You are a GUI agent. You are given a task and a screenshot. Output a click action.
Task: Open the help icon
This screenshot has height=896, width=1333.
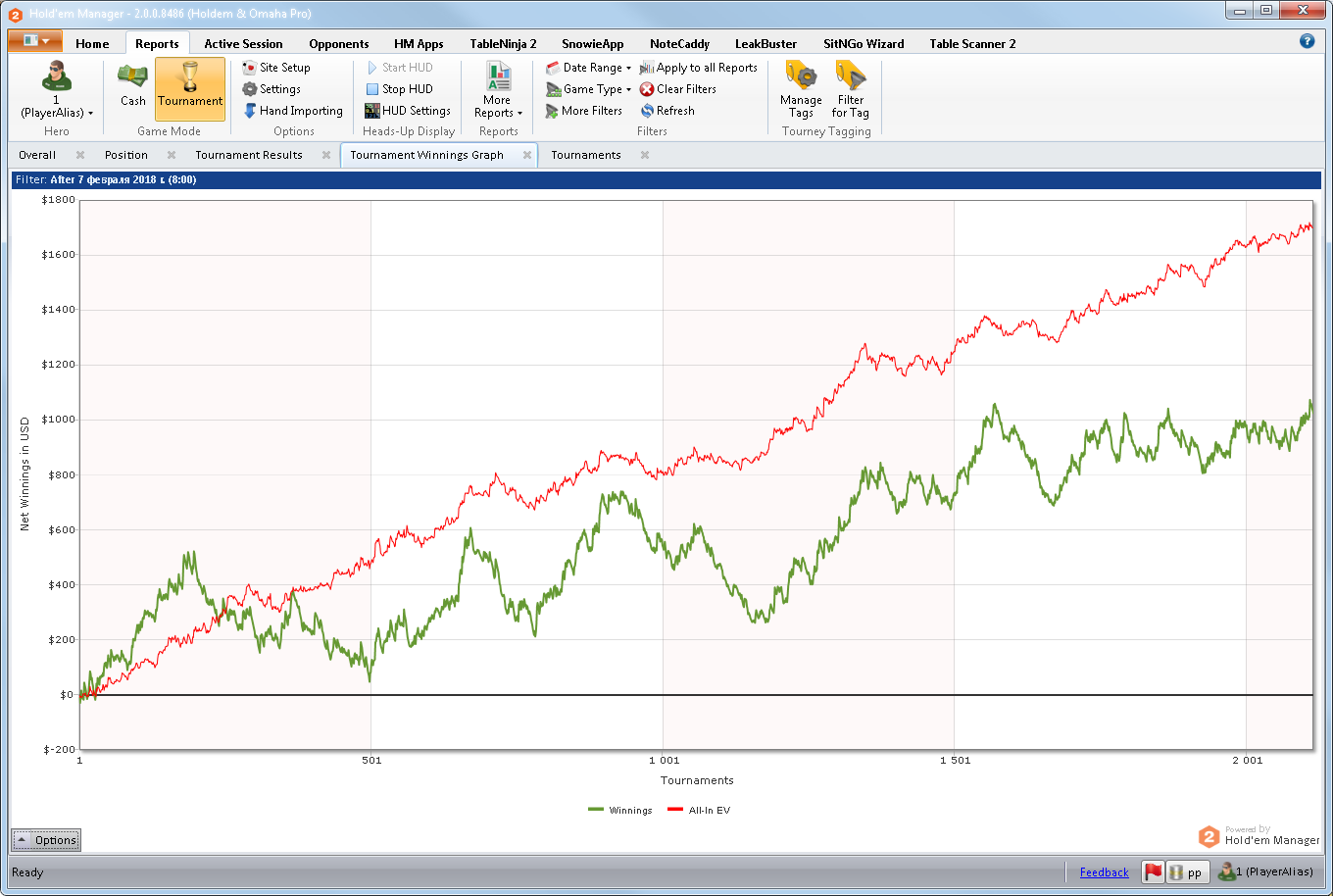[x=1307, y=41]
